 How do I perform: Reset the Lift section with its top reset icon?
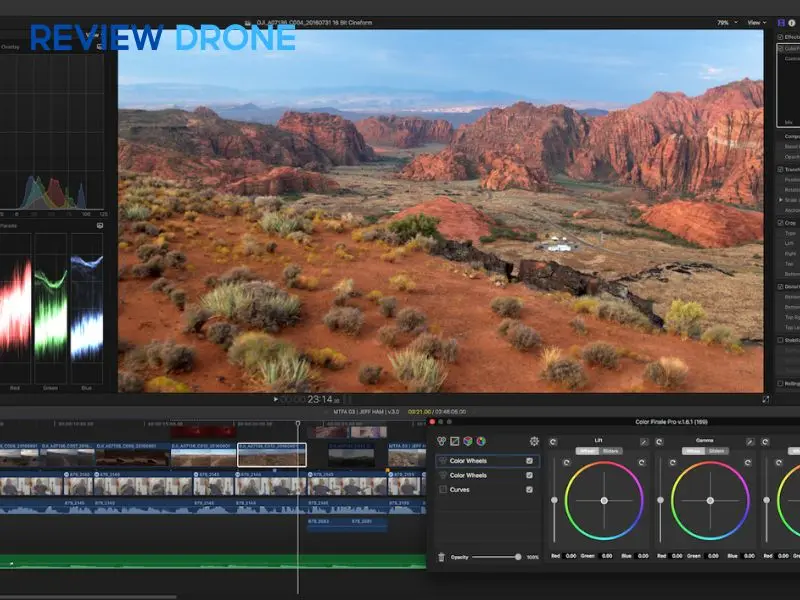pyautogui.click(x=553, y=442)
